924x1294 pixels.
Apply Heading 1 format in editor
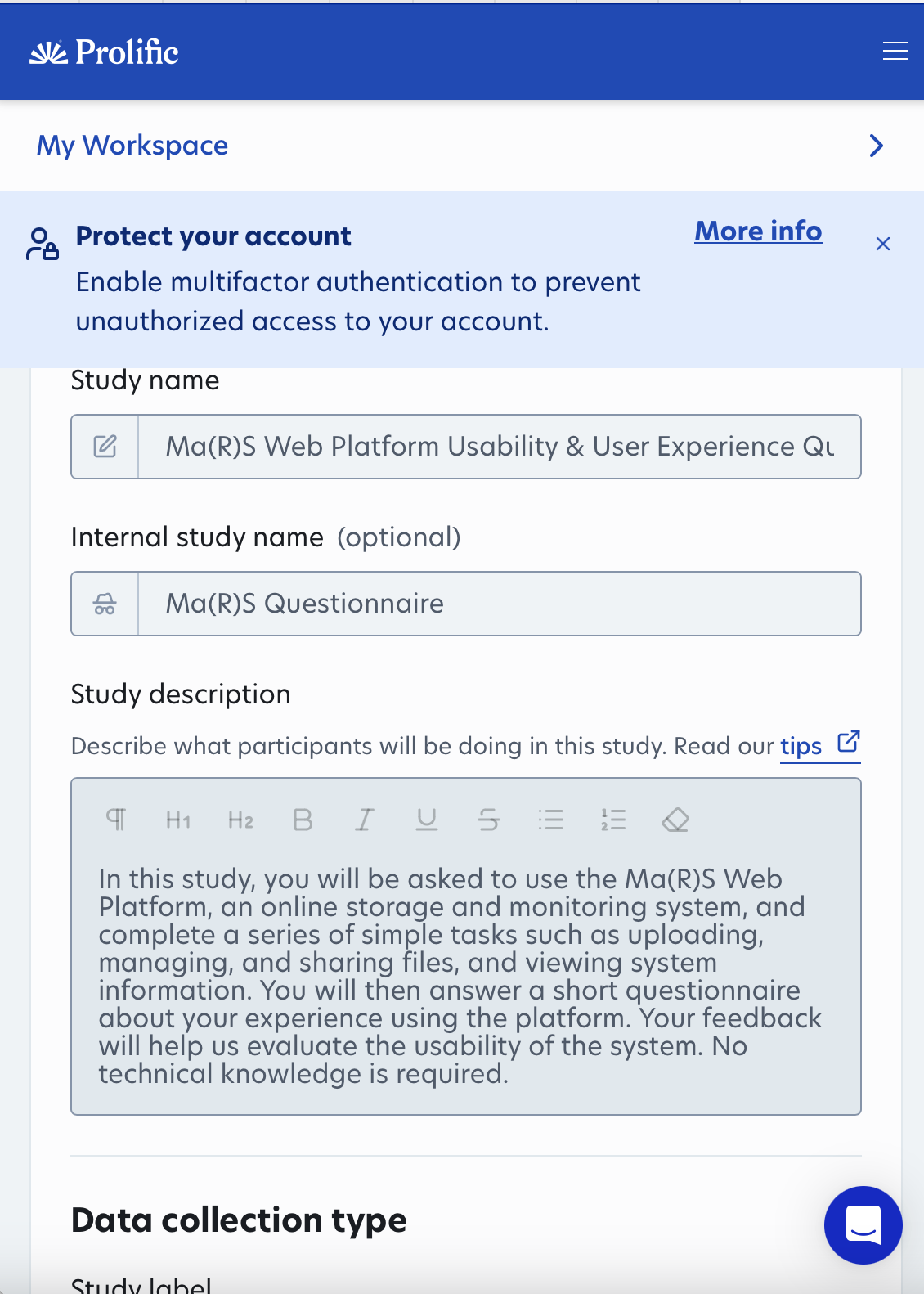pyautogui.click(x=178, y=820)
